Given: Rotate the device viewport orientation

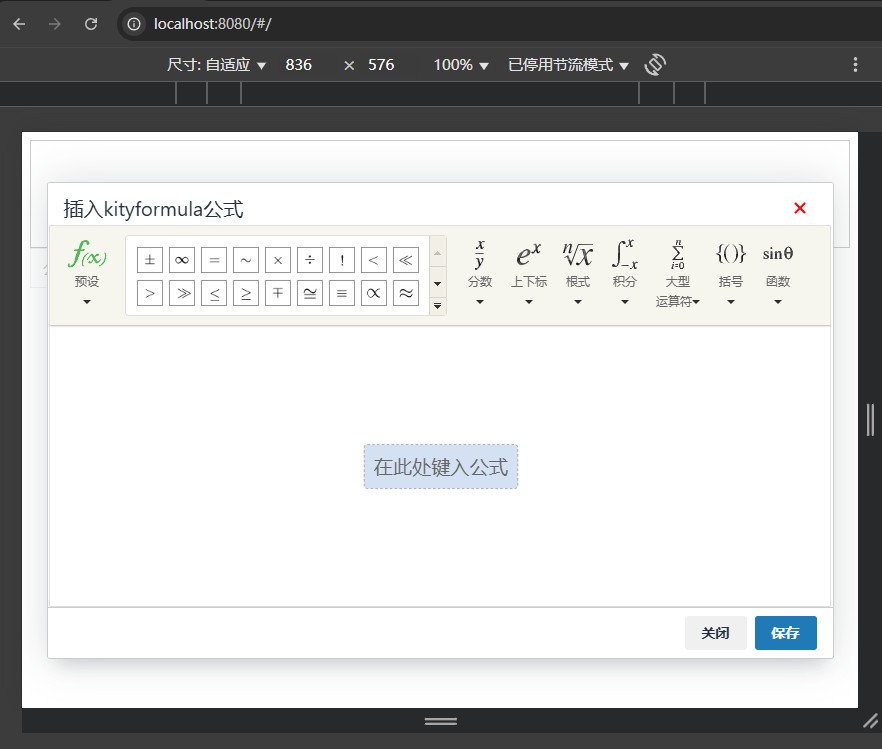Looking at the screenshot, I should tap(655, 65).
